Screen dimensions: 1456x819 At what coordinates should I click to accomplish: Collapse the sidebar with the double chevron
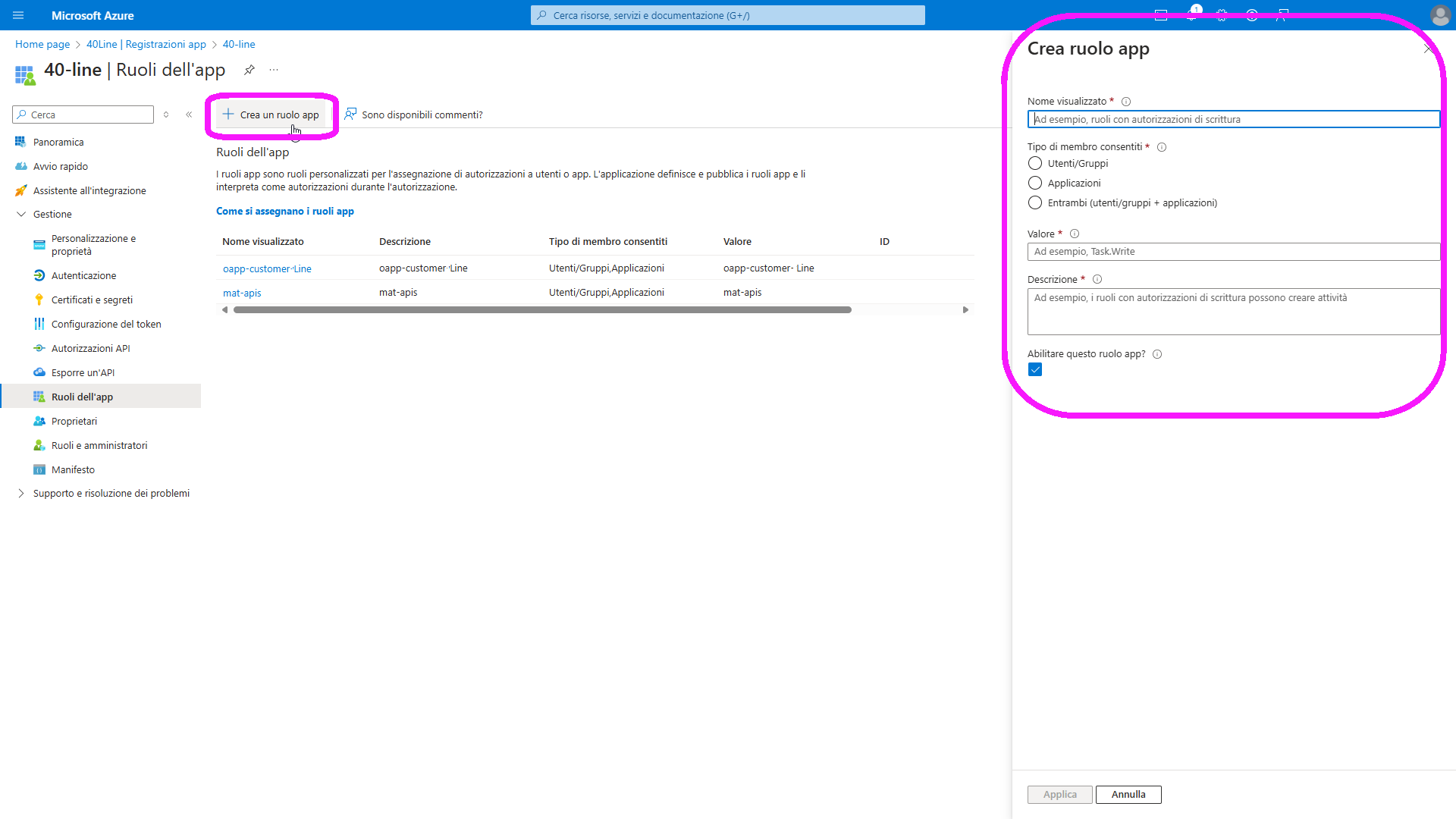[x=189, y=115]
